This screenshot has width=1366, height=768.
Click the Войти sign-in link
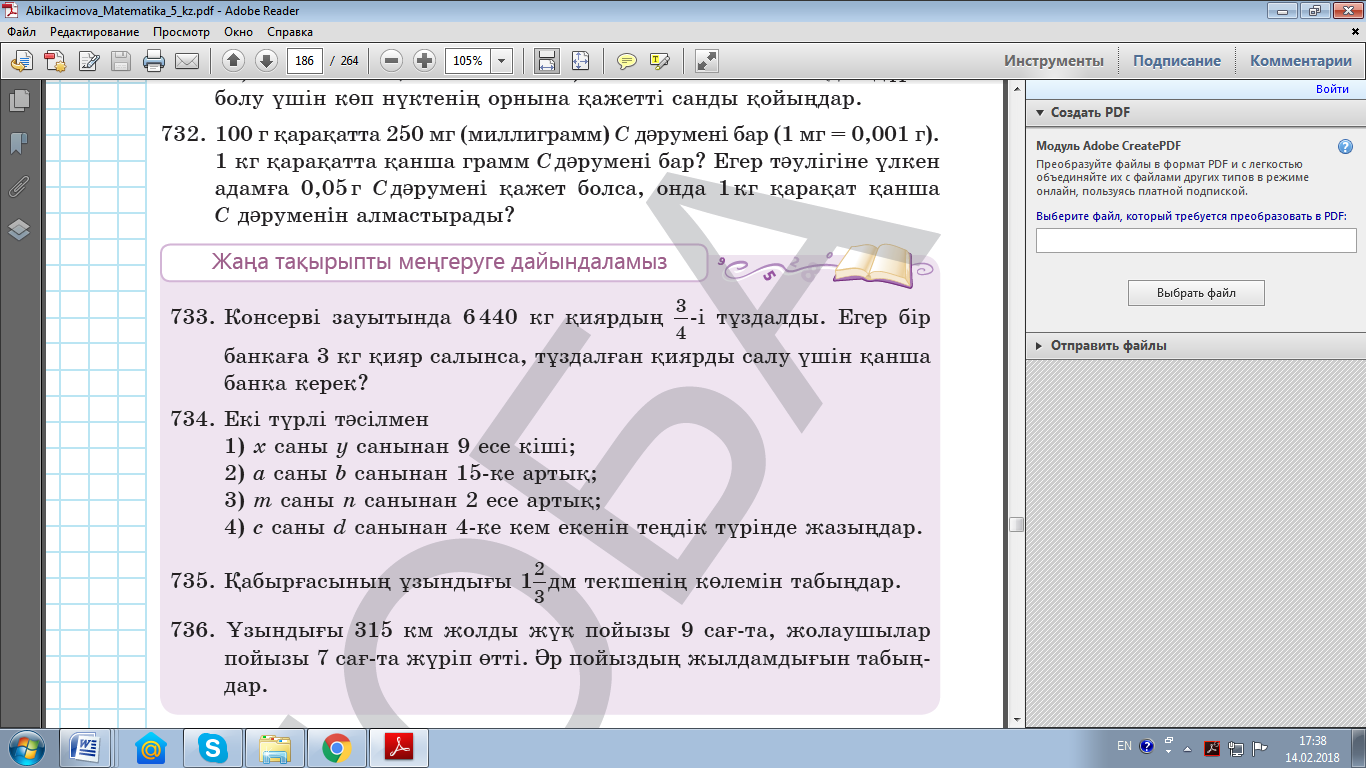[x=1332, y=90]
